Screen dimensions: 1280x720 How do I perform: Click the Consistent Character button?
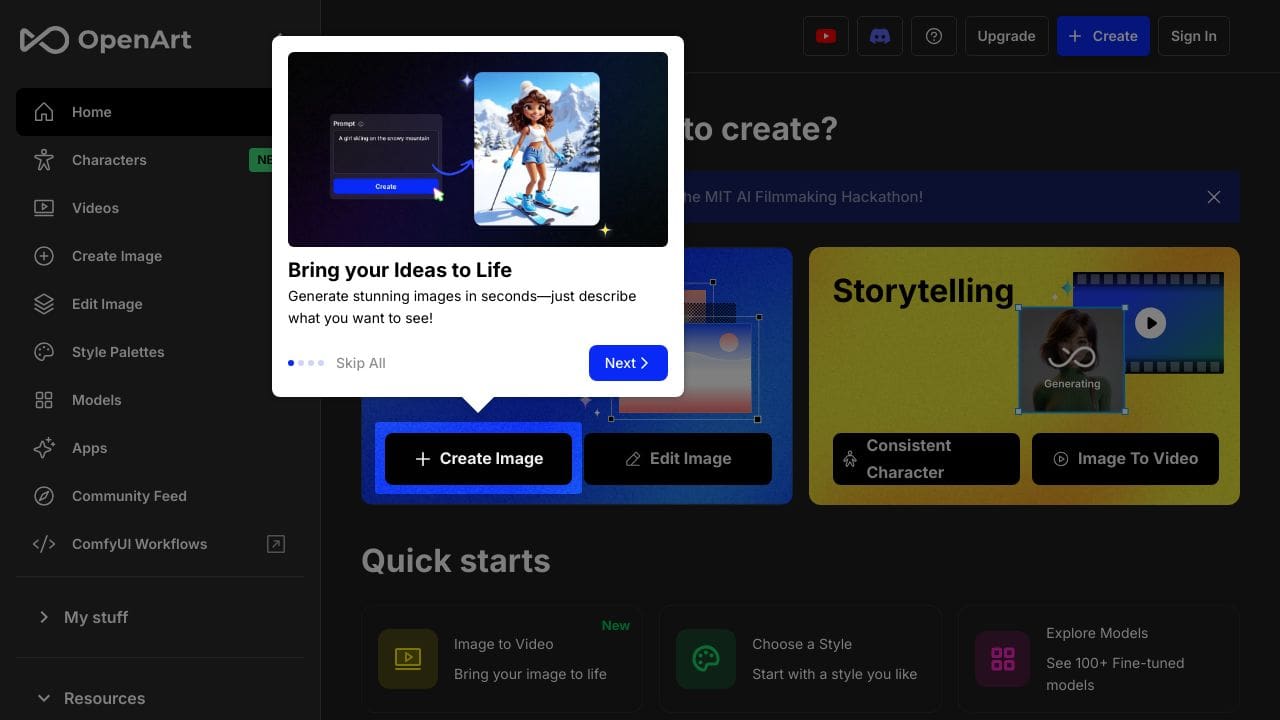926,459
